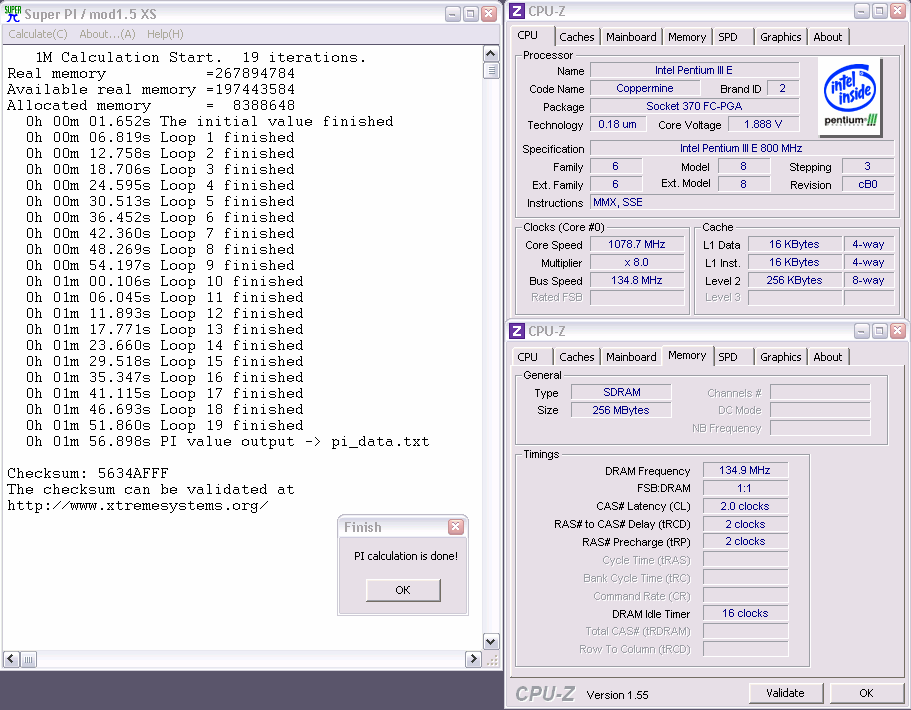Minimize the lower CPU-Z window
Viewport: 911px width, 710px height.
tap(862, 331)
